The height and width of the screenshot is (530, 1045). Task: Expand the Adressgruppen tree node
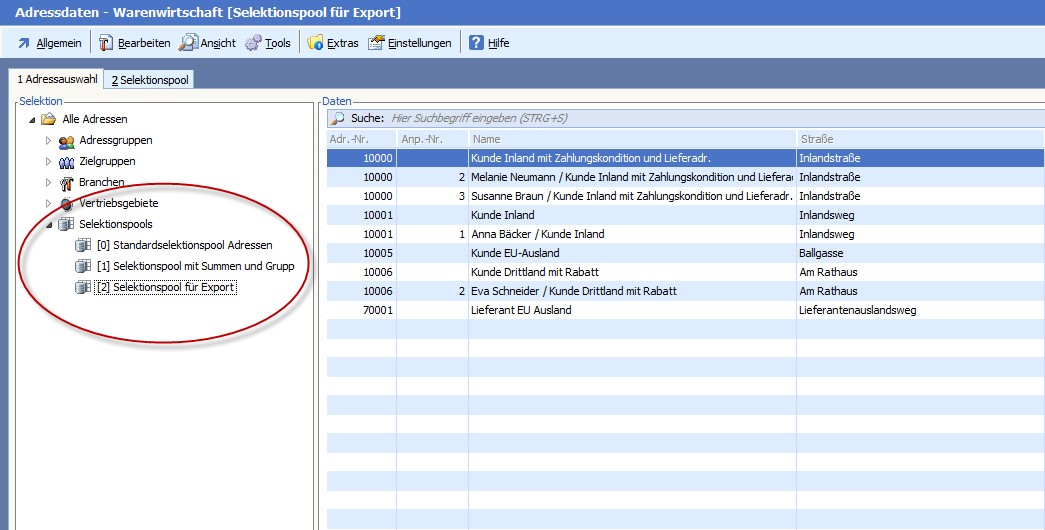(48, 141)
